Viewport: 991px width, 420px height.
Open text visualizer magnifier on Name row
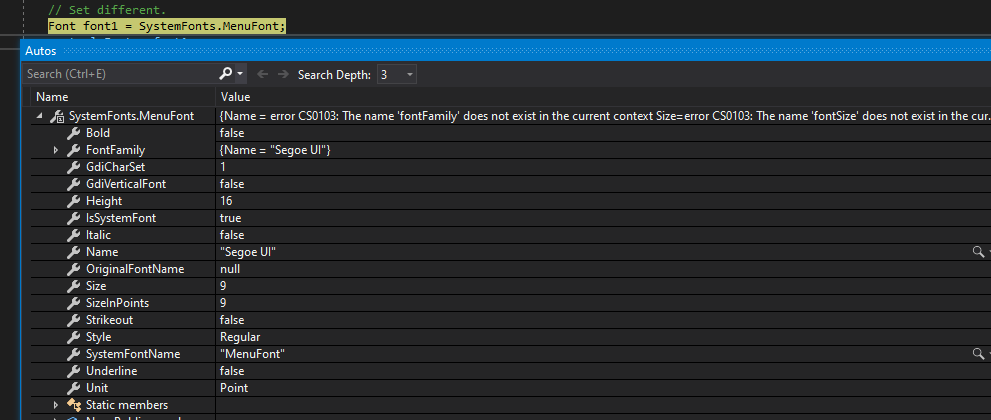978,252
